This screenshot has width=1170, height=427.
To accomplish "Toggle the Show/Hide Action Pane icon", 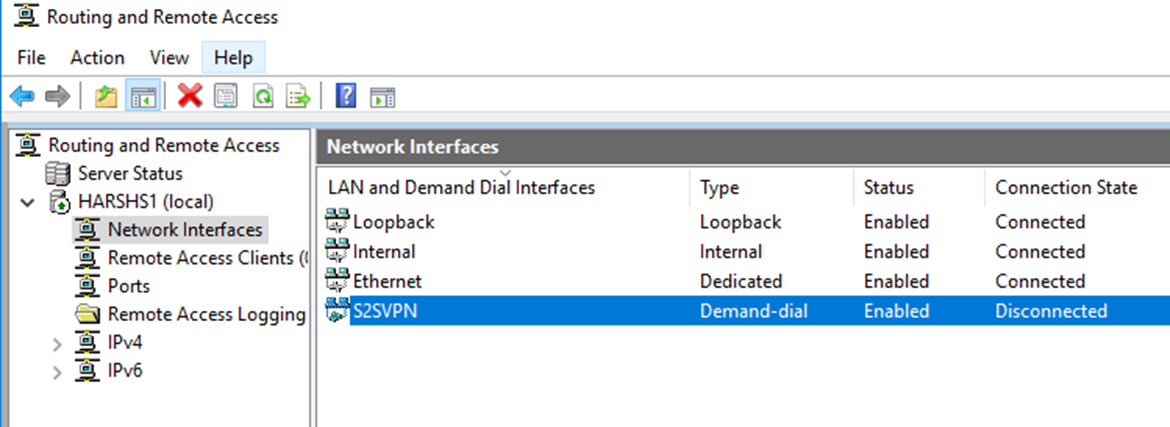I will pos(382,96).
